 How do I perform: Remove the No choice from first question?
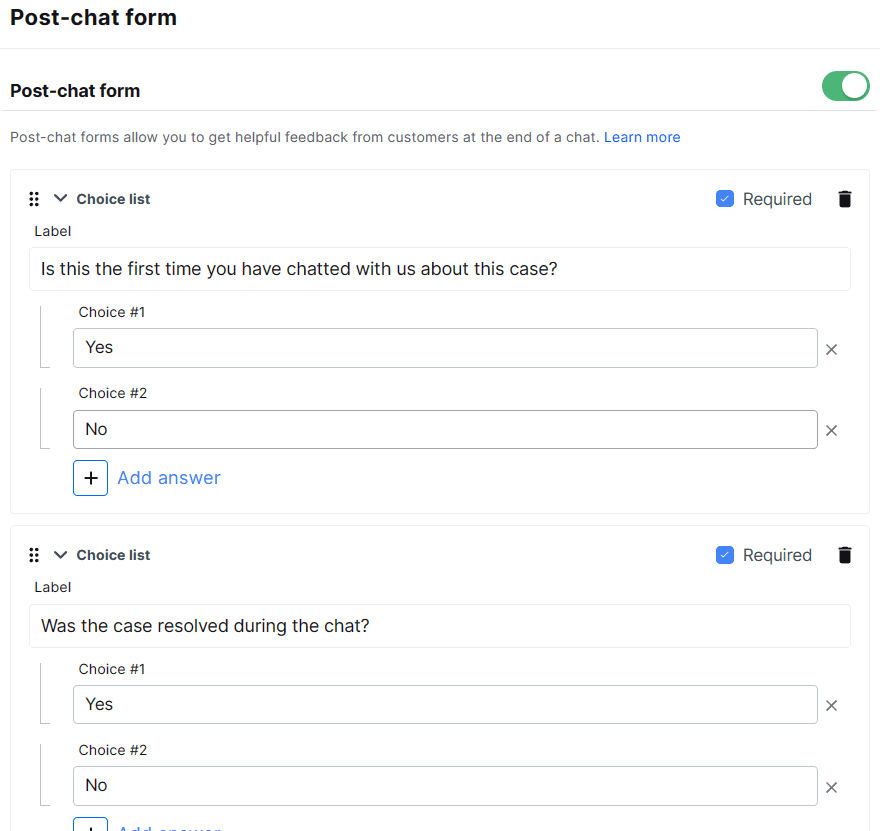pos(831,431)
